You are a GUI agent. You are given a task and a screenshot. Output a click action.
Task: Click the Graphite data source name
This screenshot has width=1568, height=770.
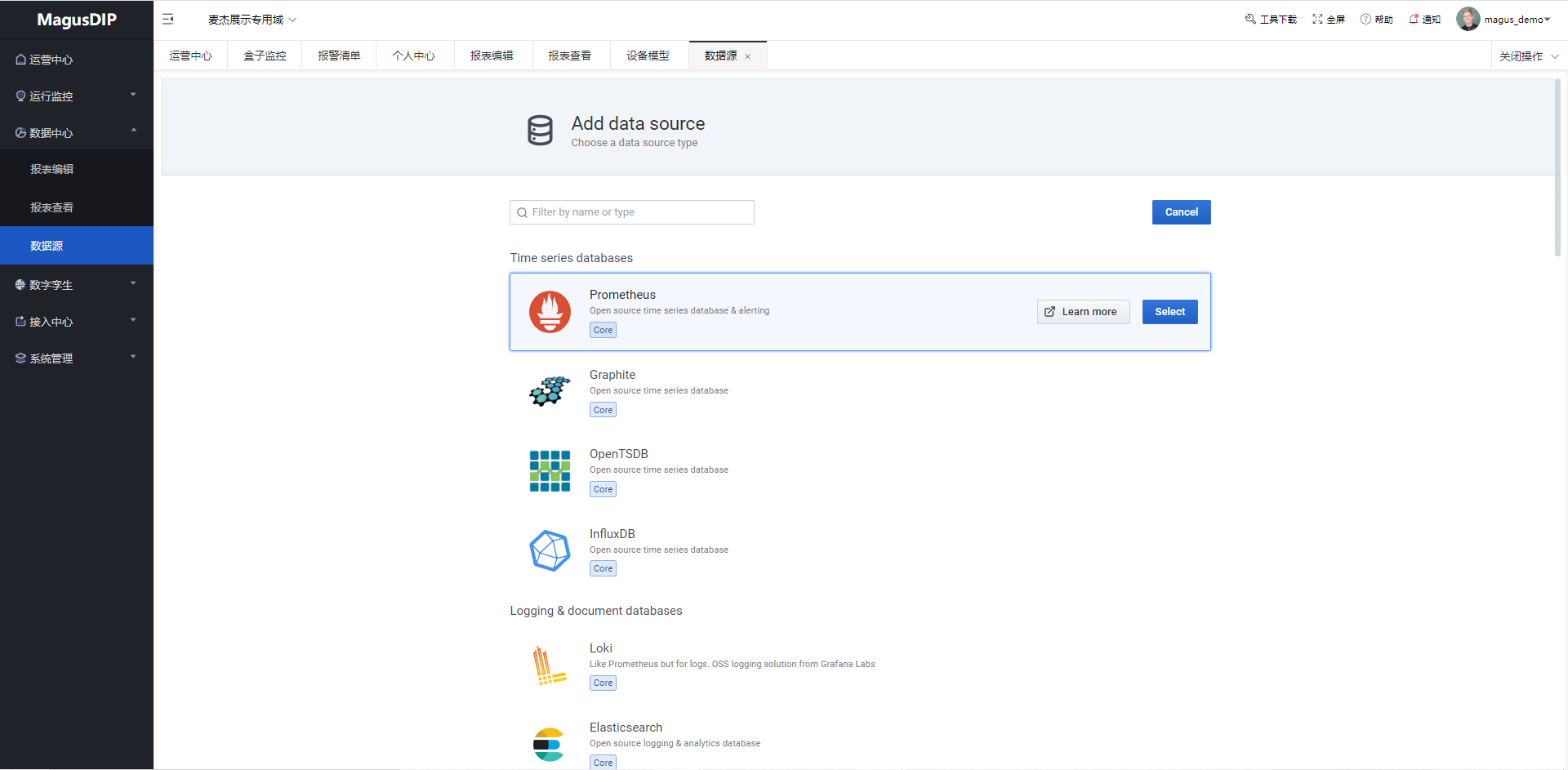(x=612, y=375)
